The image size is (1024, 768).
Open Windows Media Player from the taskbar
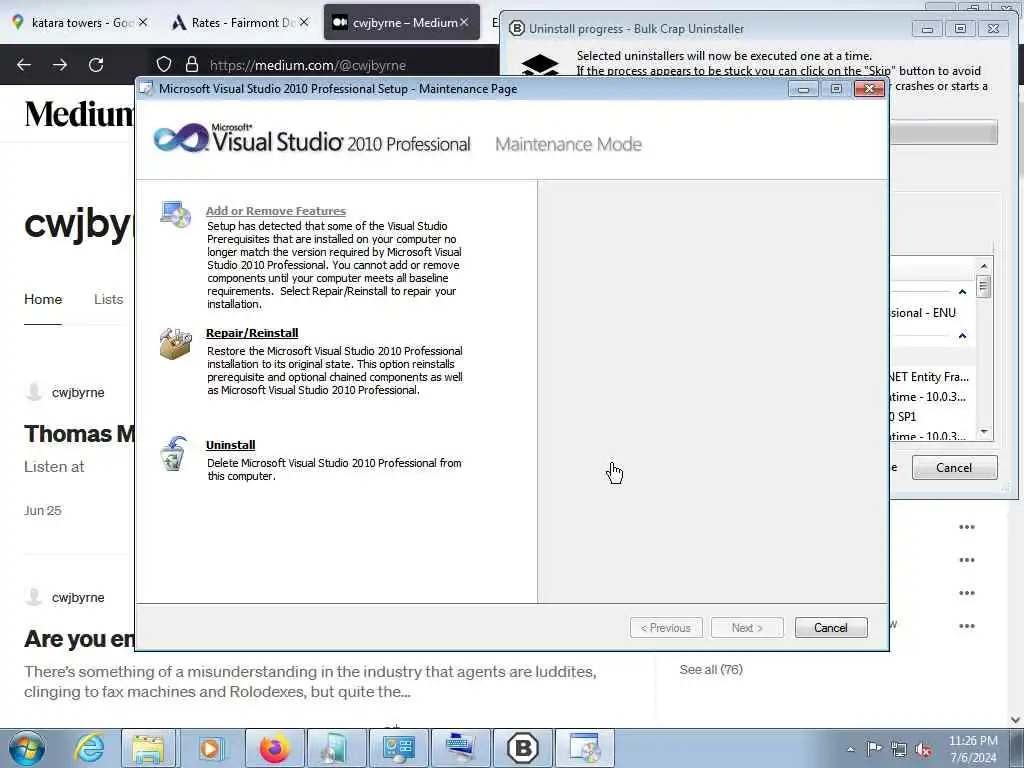point(210,748)
